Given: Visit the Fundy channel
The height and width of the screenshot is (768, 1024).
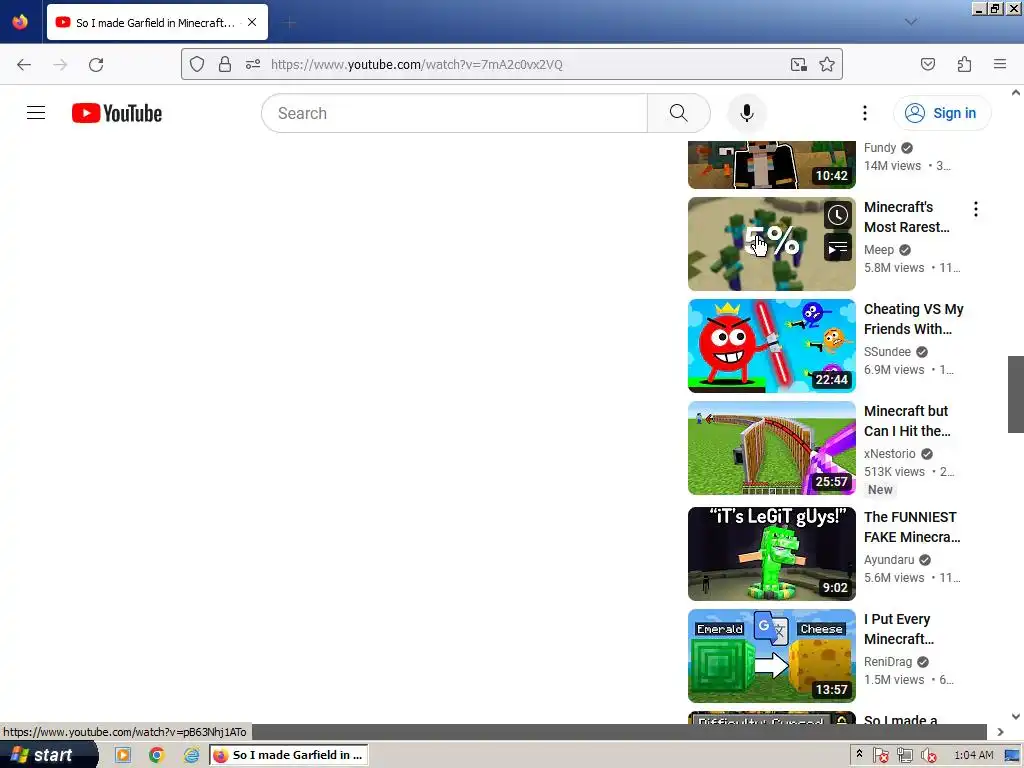Looking at the screenshot, I should coord(880,148).
